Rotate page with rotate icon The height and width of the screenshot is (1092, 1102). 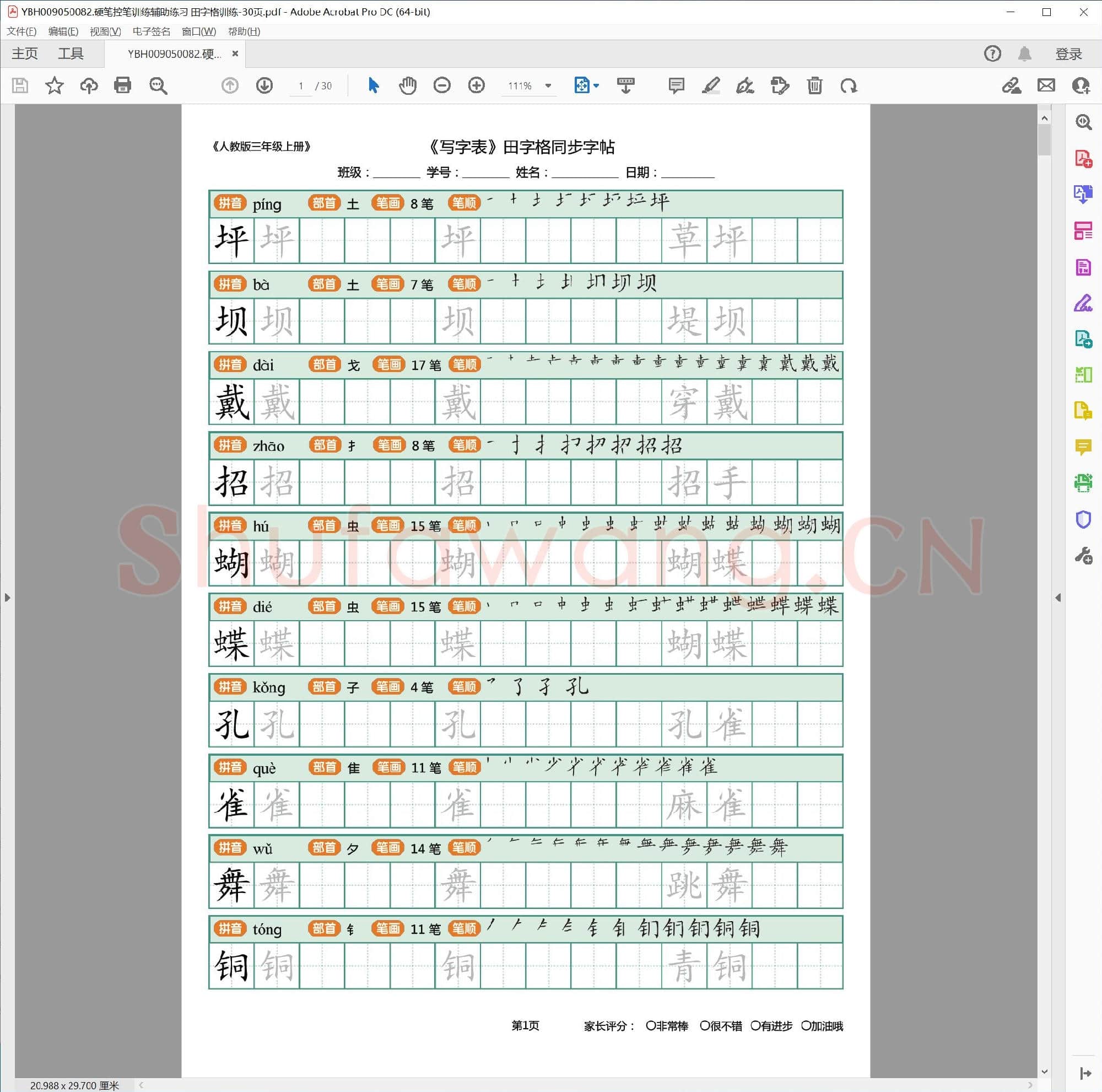(x=849, y=85)
